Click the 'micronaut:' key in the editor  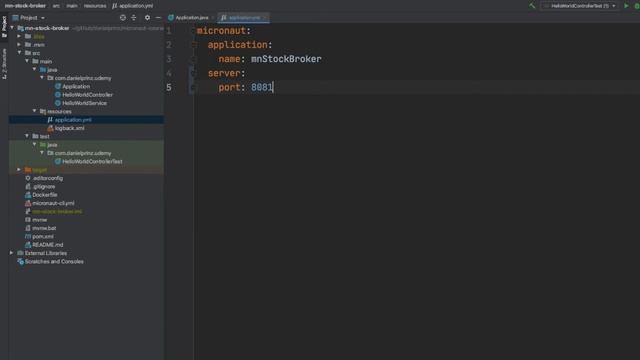click(224, 31)
